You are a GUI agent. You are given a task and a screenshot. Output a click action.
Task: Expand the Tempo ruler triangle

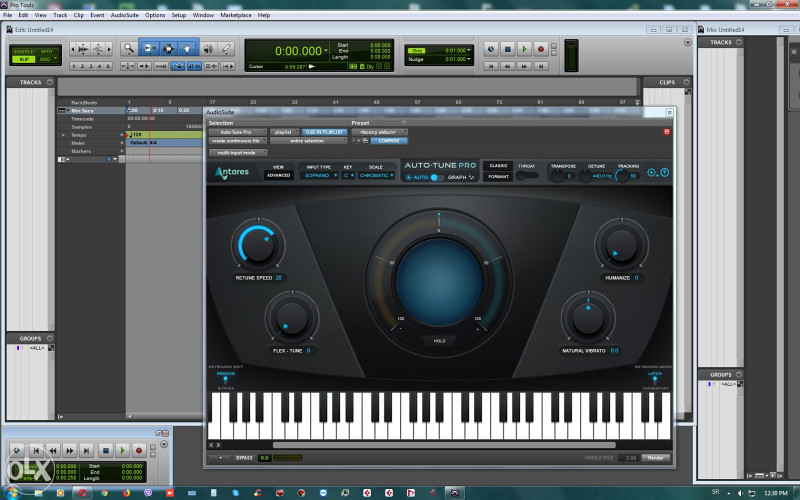pos(63,135)
